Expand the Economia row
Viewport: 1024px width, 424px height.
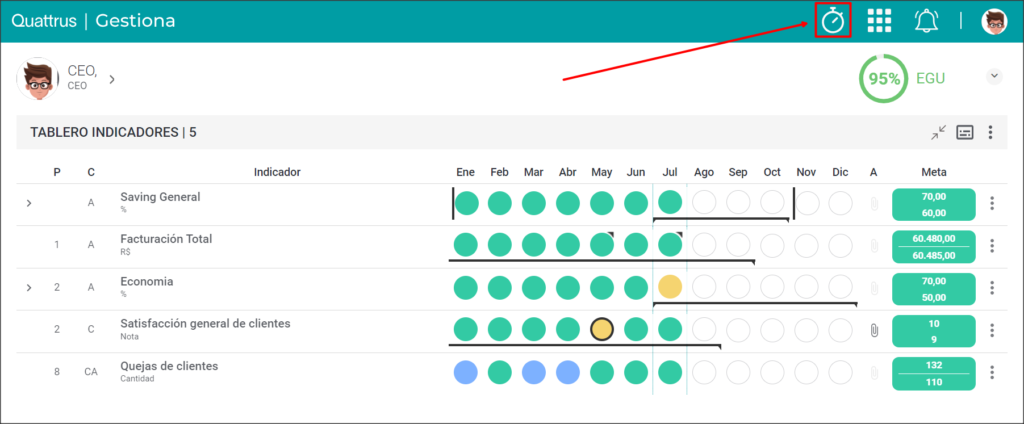[29, 287]
